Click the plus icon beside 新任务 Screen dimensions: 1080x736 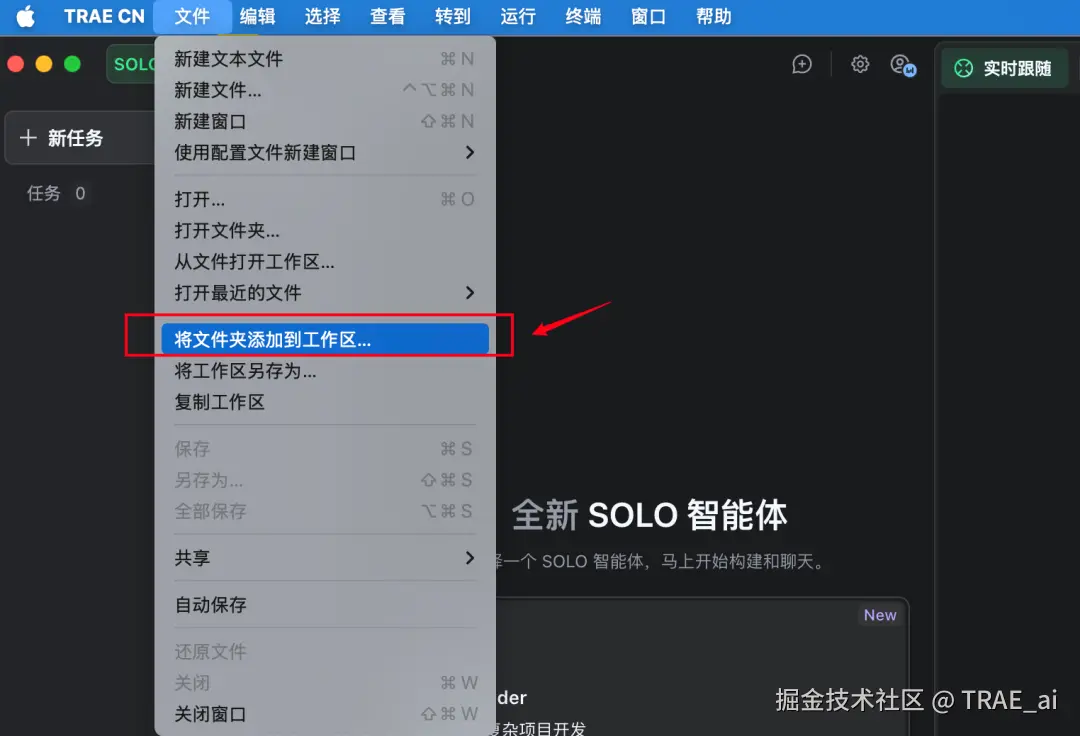tap(28, 138)
